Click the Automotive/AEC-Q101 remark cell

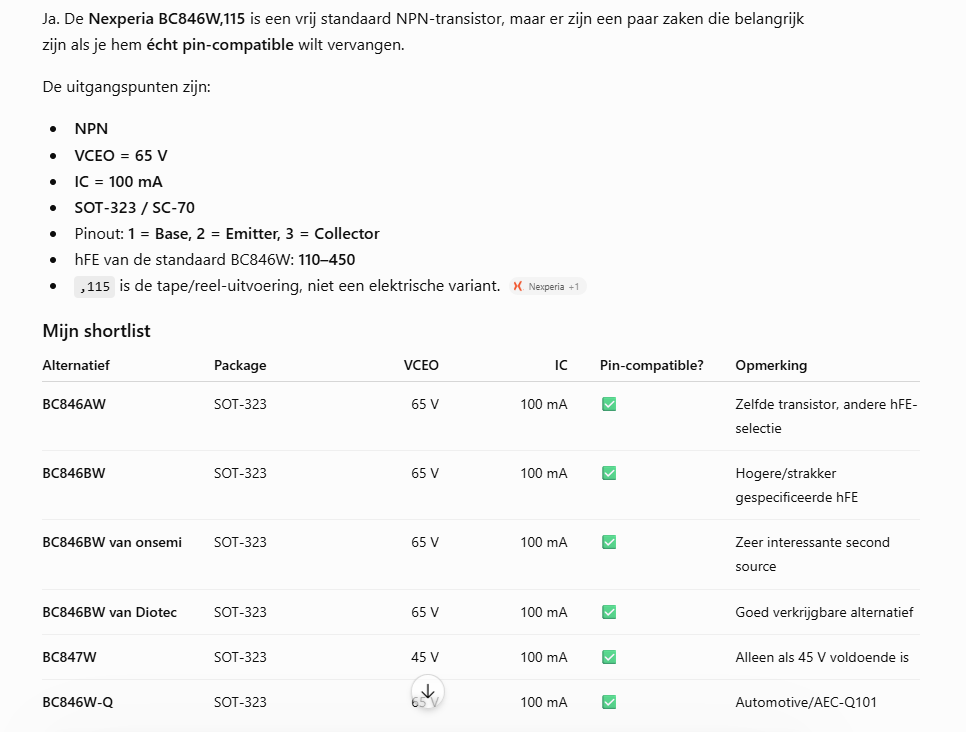pos(806,702)
